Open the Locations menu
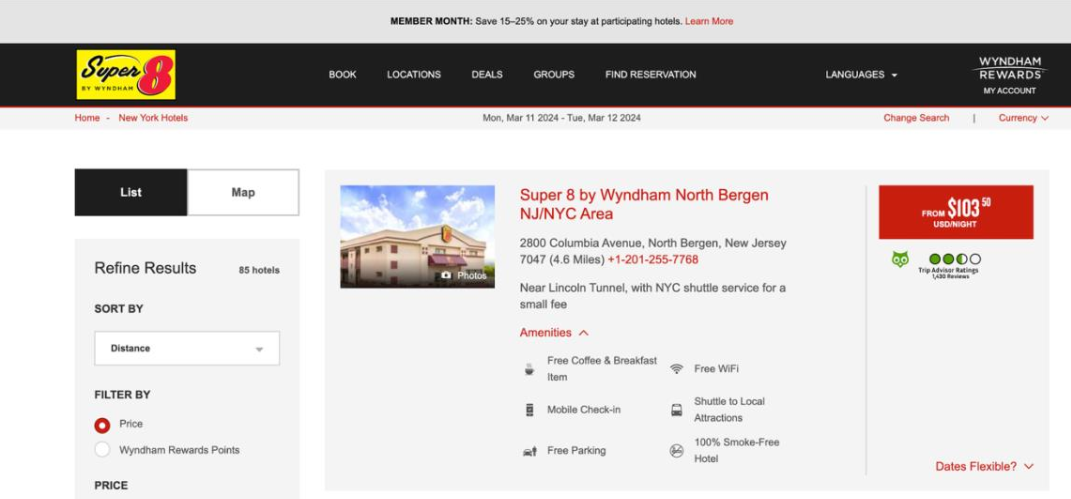This screenshot has width=1071, height=499. (x=414, y=74)
